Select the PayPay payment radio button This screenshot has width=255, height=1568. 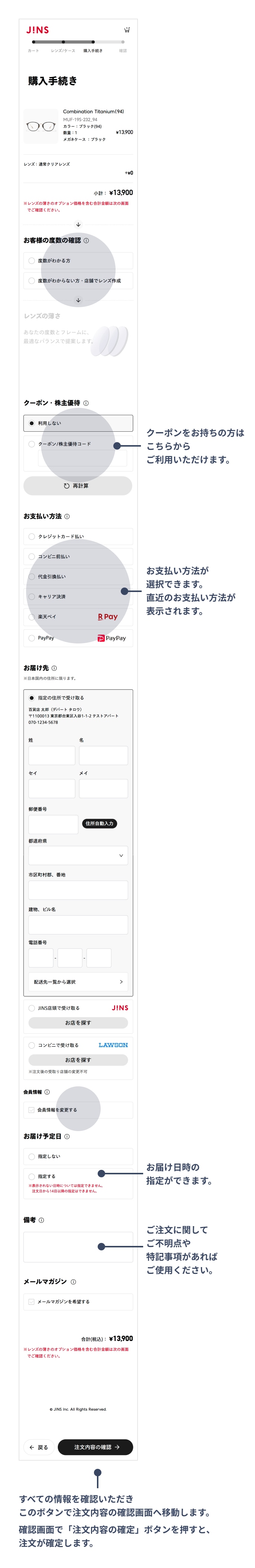tap(32, 638)
